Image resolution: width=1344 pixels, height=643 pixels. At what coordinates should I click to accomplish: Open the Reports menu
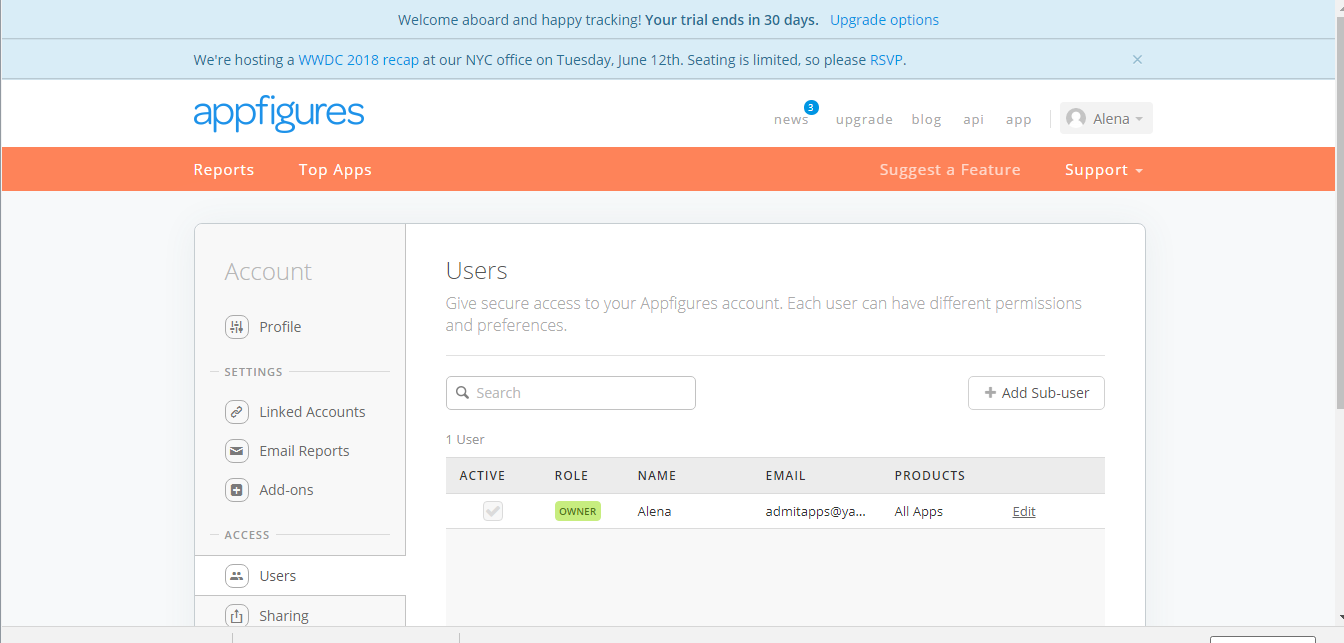pos(224,170)
